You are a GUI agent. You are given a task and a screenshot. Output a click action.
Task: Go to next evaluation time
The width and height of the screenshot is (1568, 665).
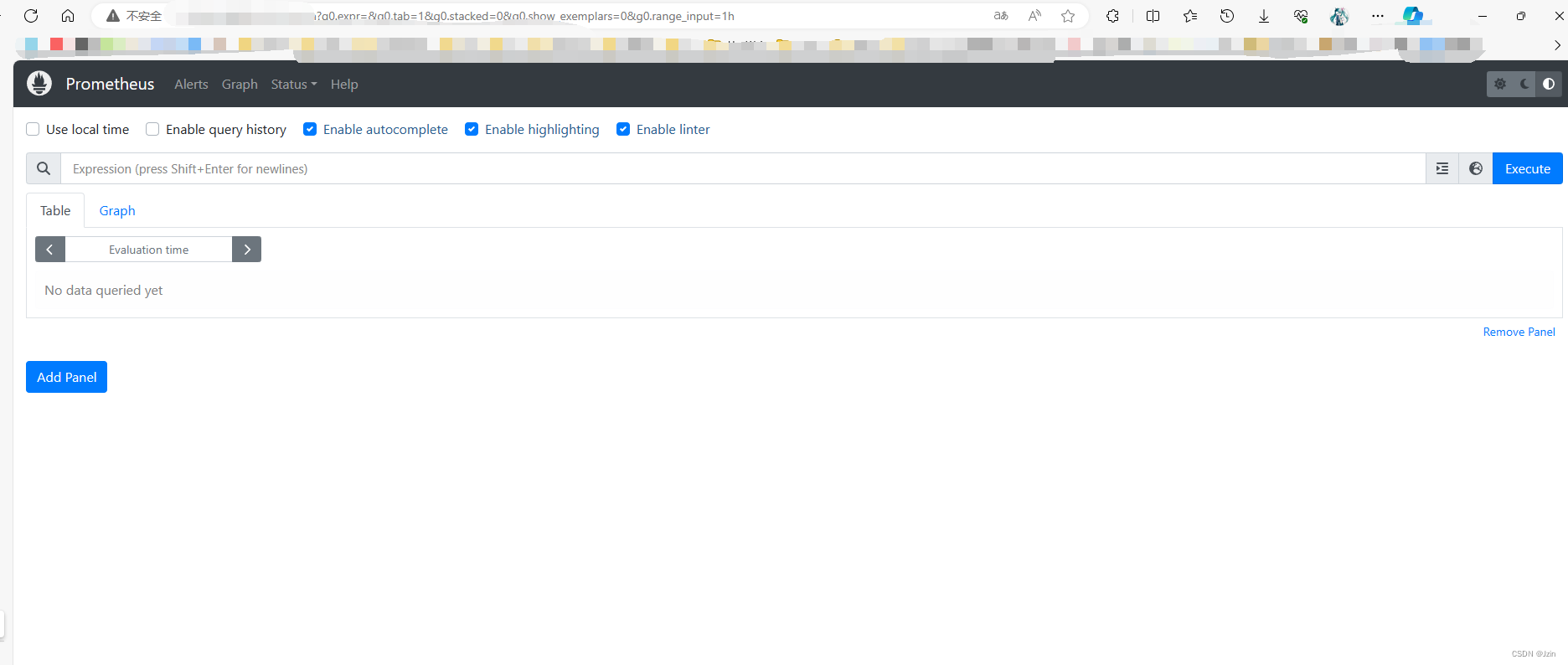click(247, 250)
